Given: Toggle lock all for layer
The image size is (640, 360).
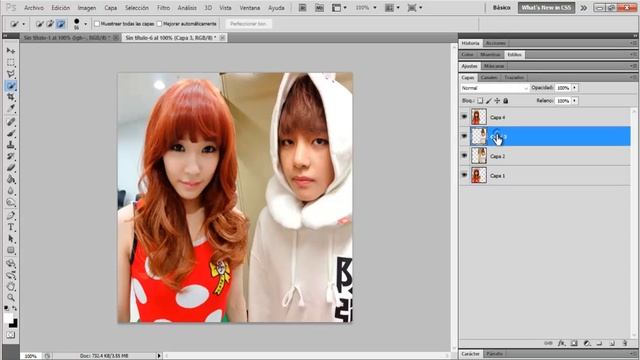Looking at the screenshot, I should pyautogui.click(x=506, y=100).
